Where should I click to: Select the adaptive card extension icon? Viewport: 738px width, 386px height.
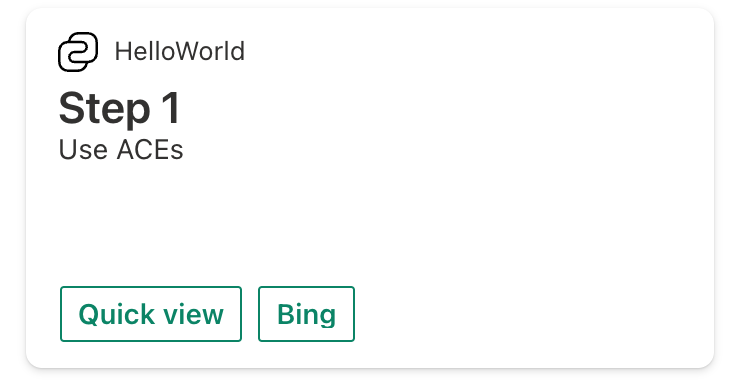pyautogui.click(x=78, y=52)
